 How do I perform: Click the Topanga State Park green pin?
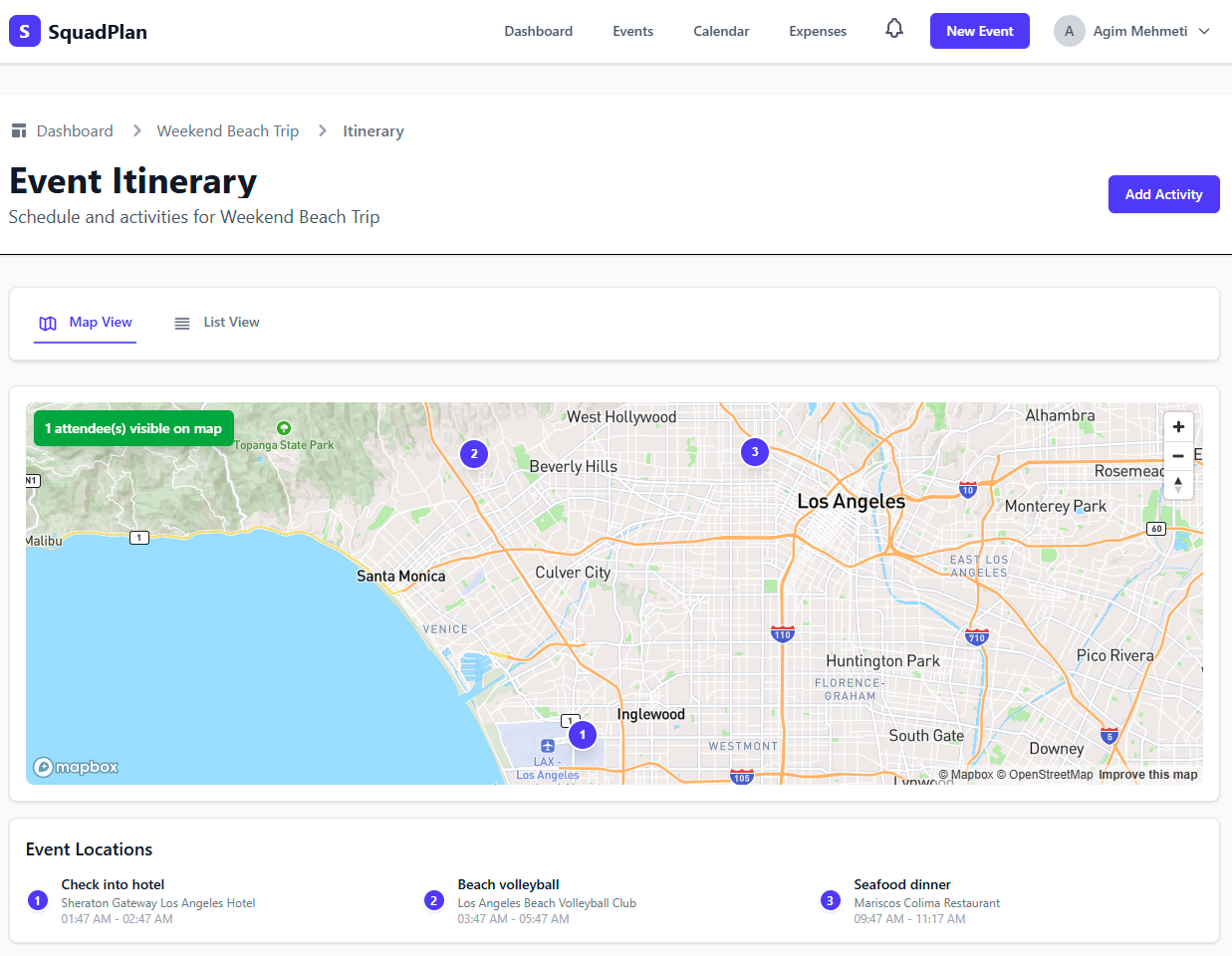(x=284, y=428)
